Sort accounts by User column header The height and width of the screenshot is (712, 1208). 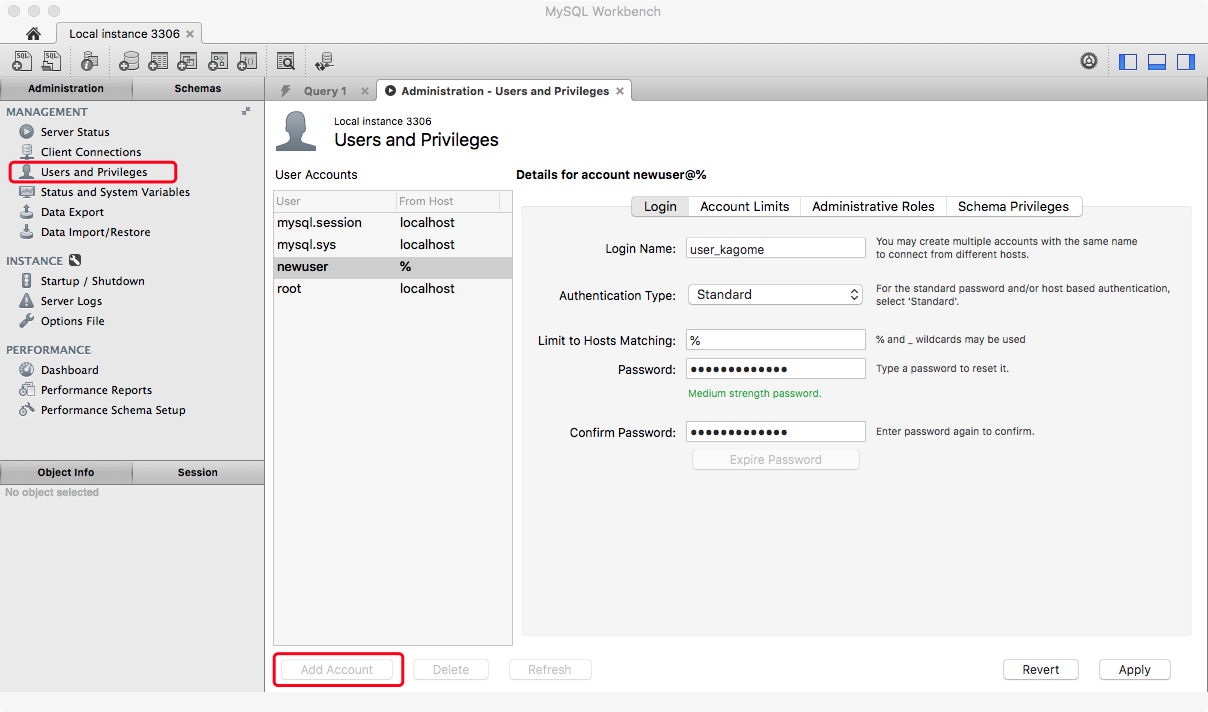pos(335,201)
